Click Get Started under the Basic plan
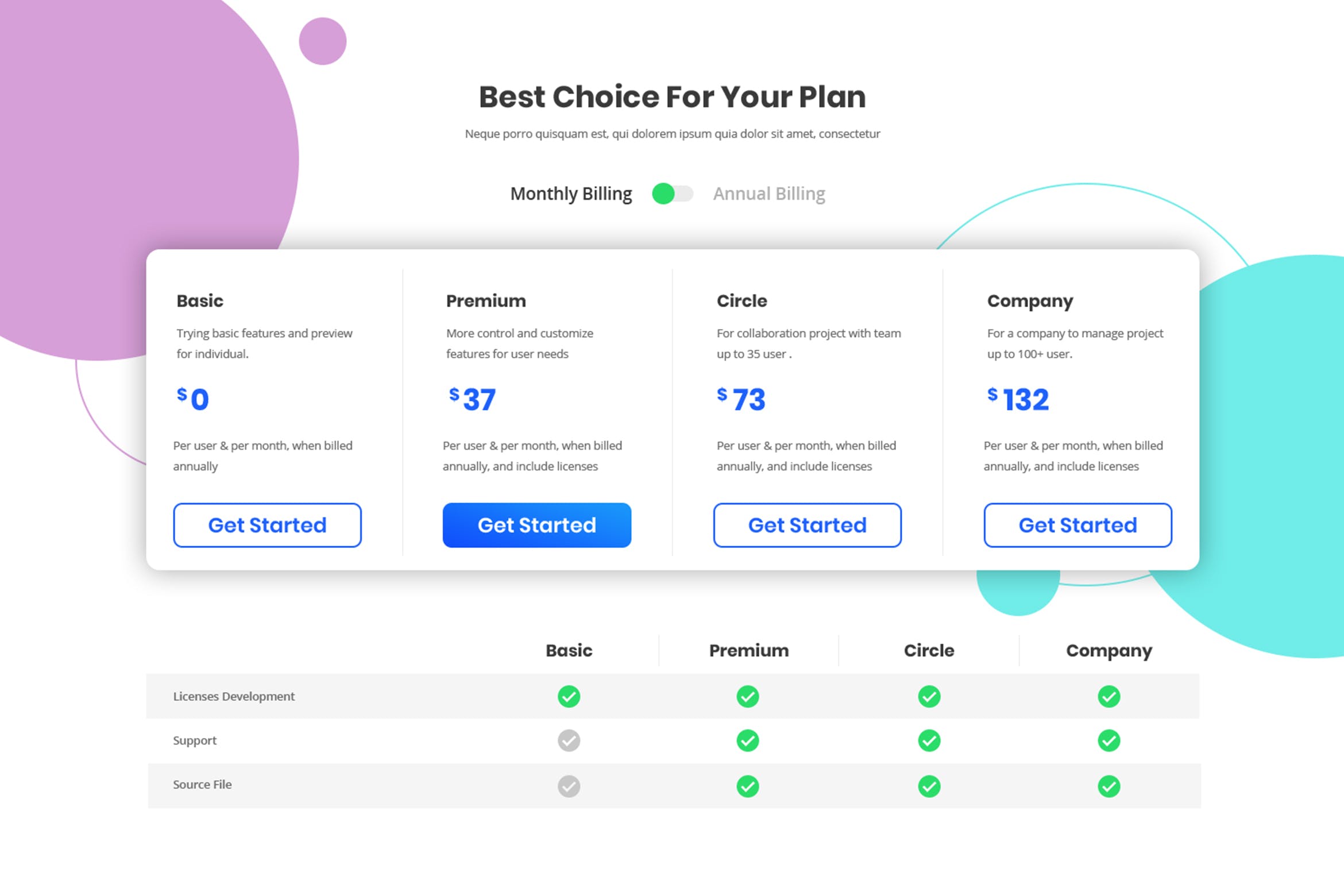 (x=267, y=524)
